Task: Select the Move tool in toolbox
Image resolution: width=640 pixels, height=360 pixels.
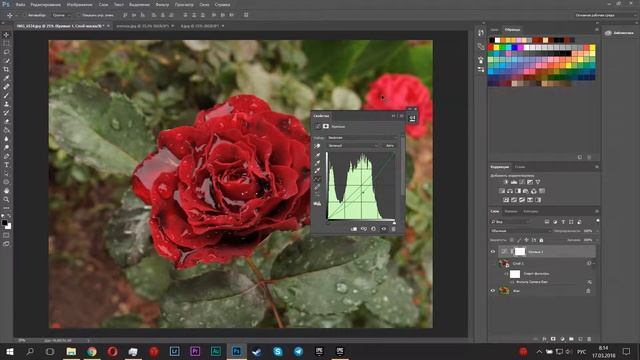Action: point(6,35)
